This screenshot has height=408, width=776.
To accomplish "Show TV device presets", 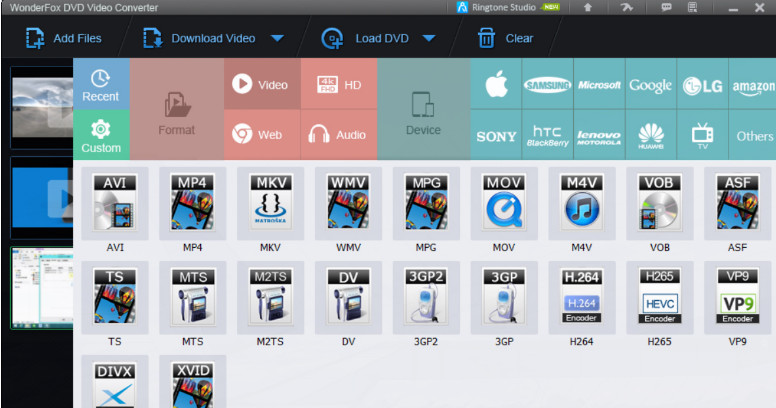I will pyautogui.click(x=702, y=135).
